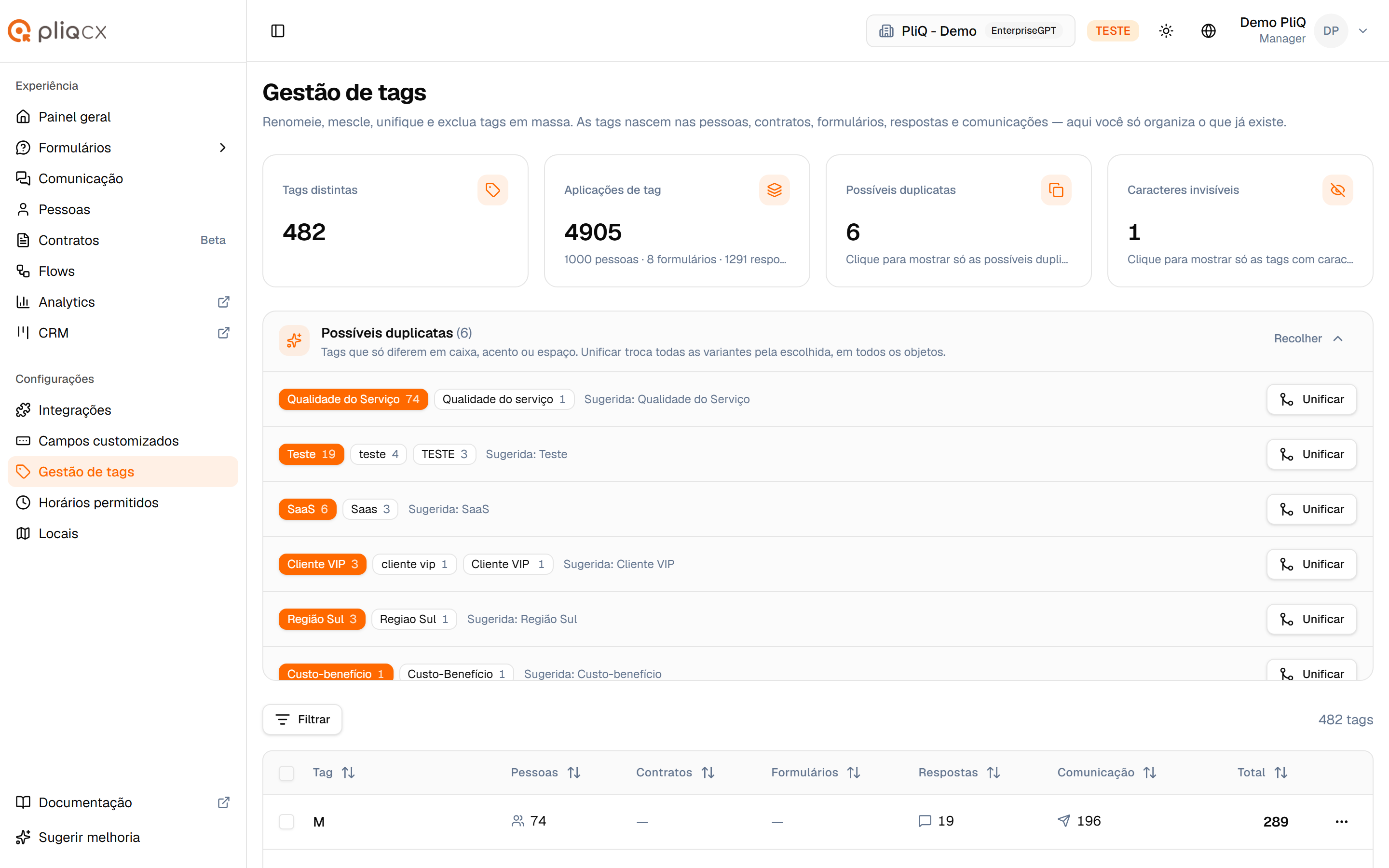Screen dimensions: 1389x868
Task: Open Comunicação in the sidebar
Action: (123, 178)
